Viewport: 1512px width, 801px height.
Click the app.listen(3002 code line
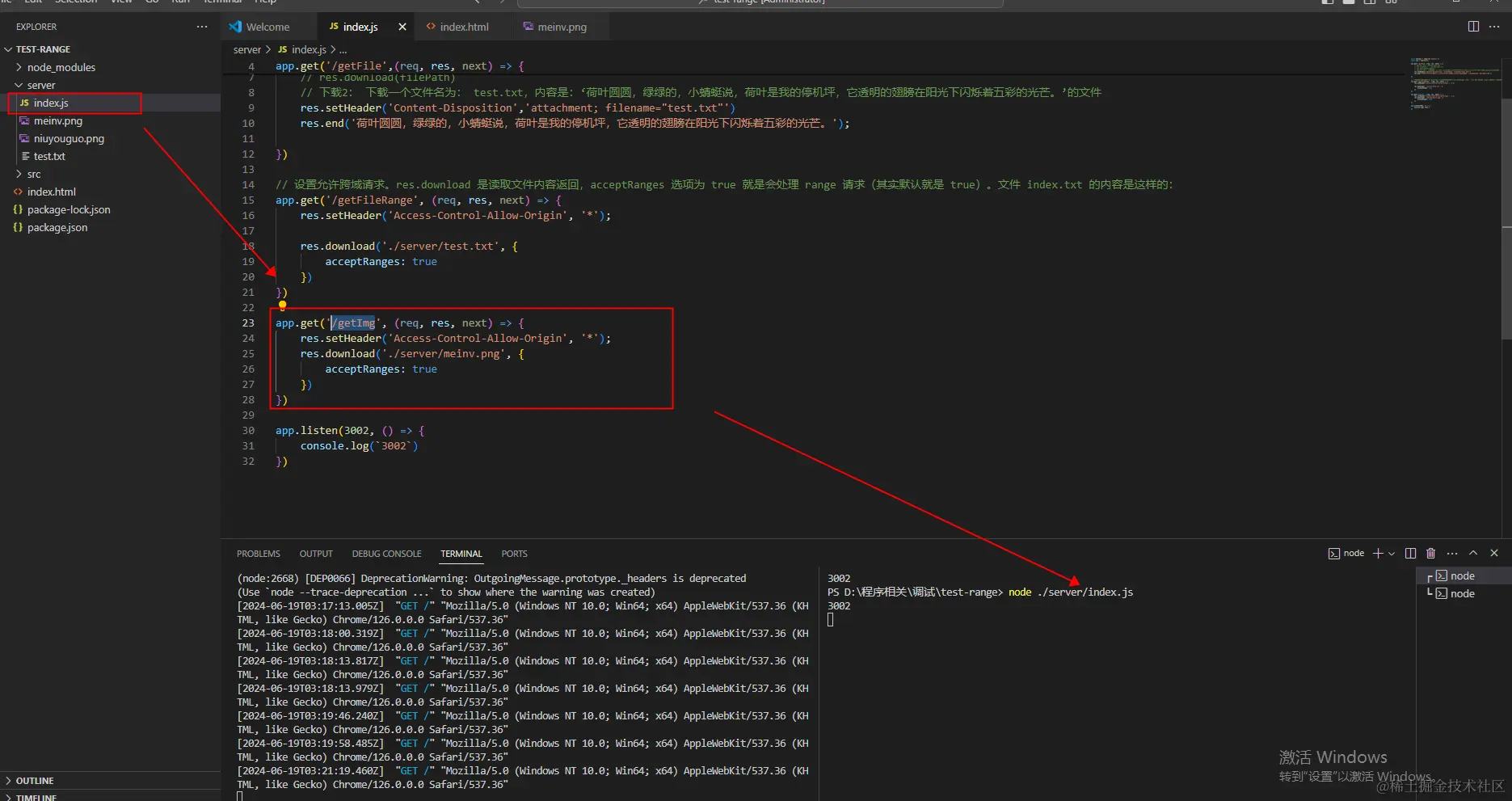(x=350, y=431)
